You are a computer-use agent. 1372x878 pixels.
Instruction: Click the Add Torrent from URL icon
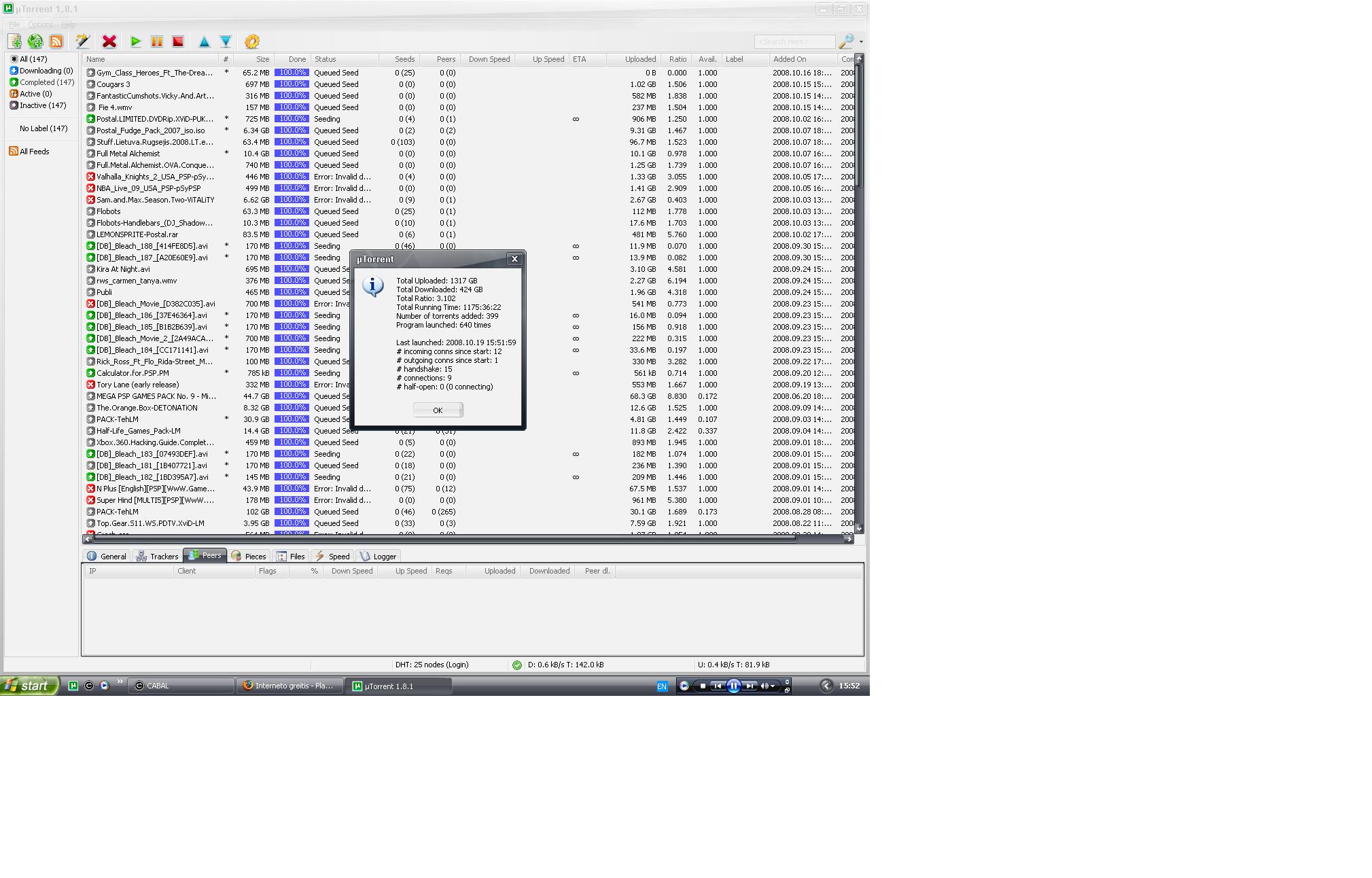tap(35, 41)
